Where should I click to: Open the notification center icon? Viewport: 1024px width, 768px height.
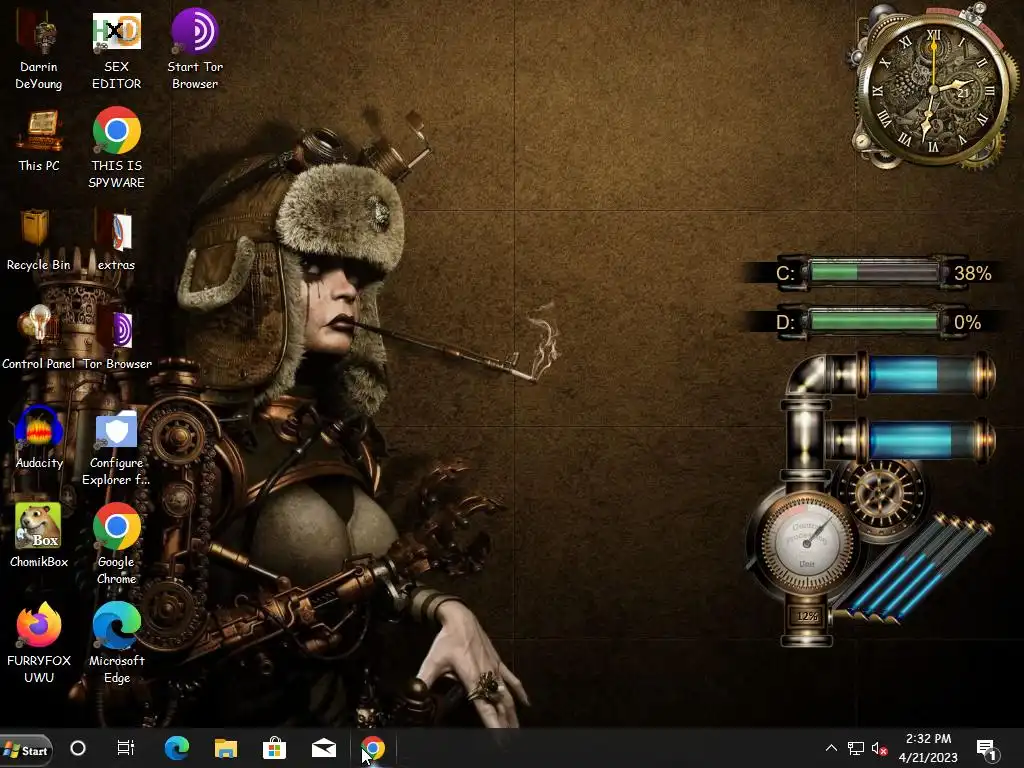click(x=986, y=749)
